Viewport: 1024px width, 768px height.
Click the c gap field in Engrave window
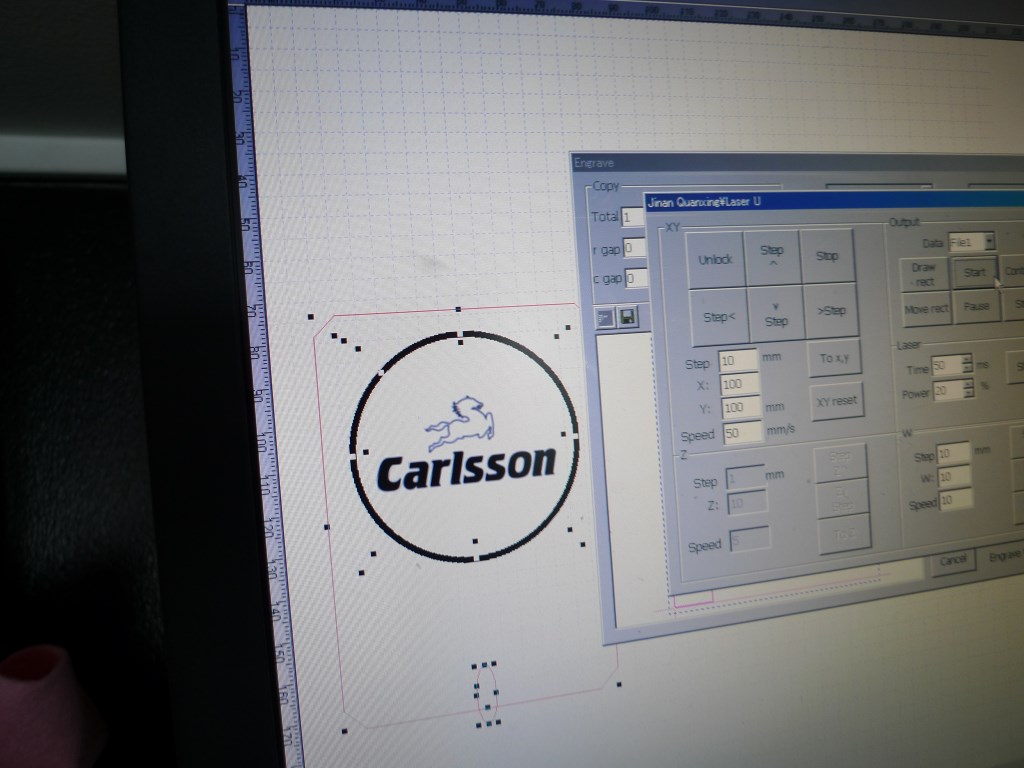click(637, 279)
